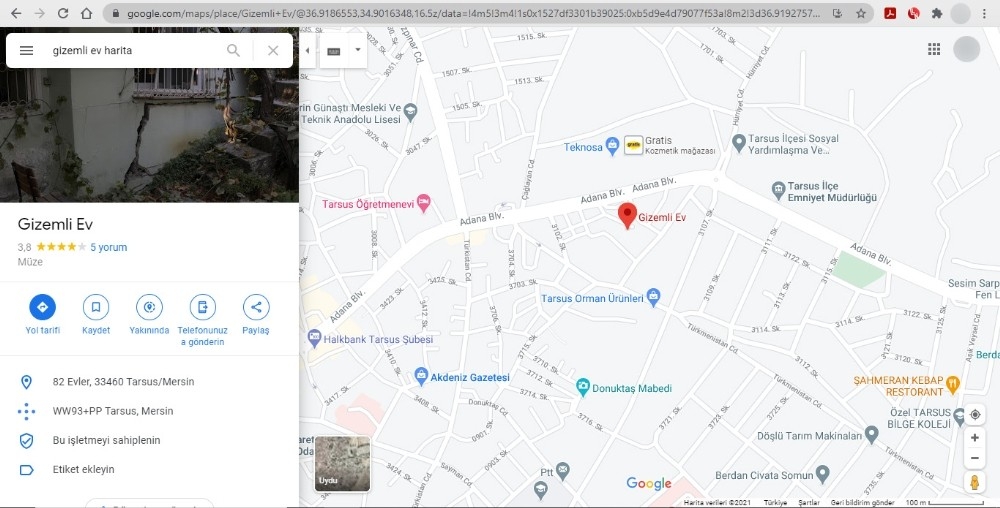Click the 100 m scale bar
Viewport: 1000px width, 508px height.
[945, 503]
